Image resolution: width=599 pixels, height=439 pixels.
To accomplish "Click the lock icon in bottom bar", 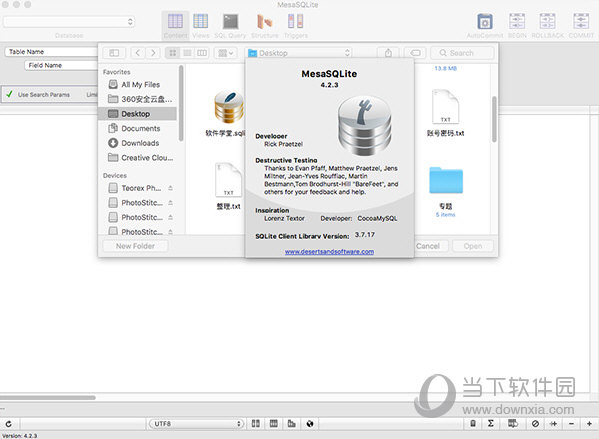I will 473,423.
